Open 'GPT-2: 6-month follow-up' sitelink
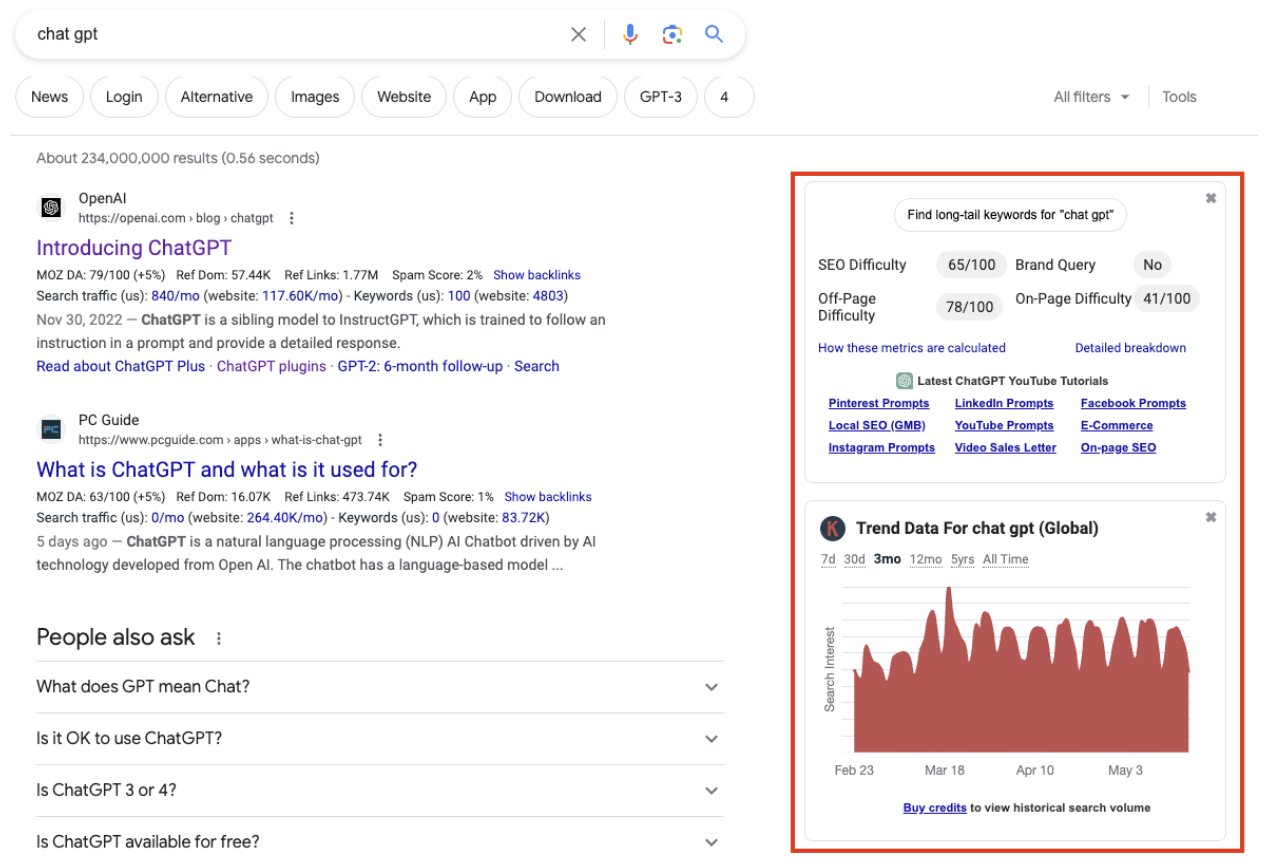Image resolution: width=1268 pixels, height=868 pixels. click(420, 366)
